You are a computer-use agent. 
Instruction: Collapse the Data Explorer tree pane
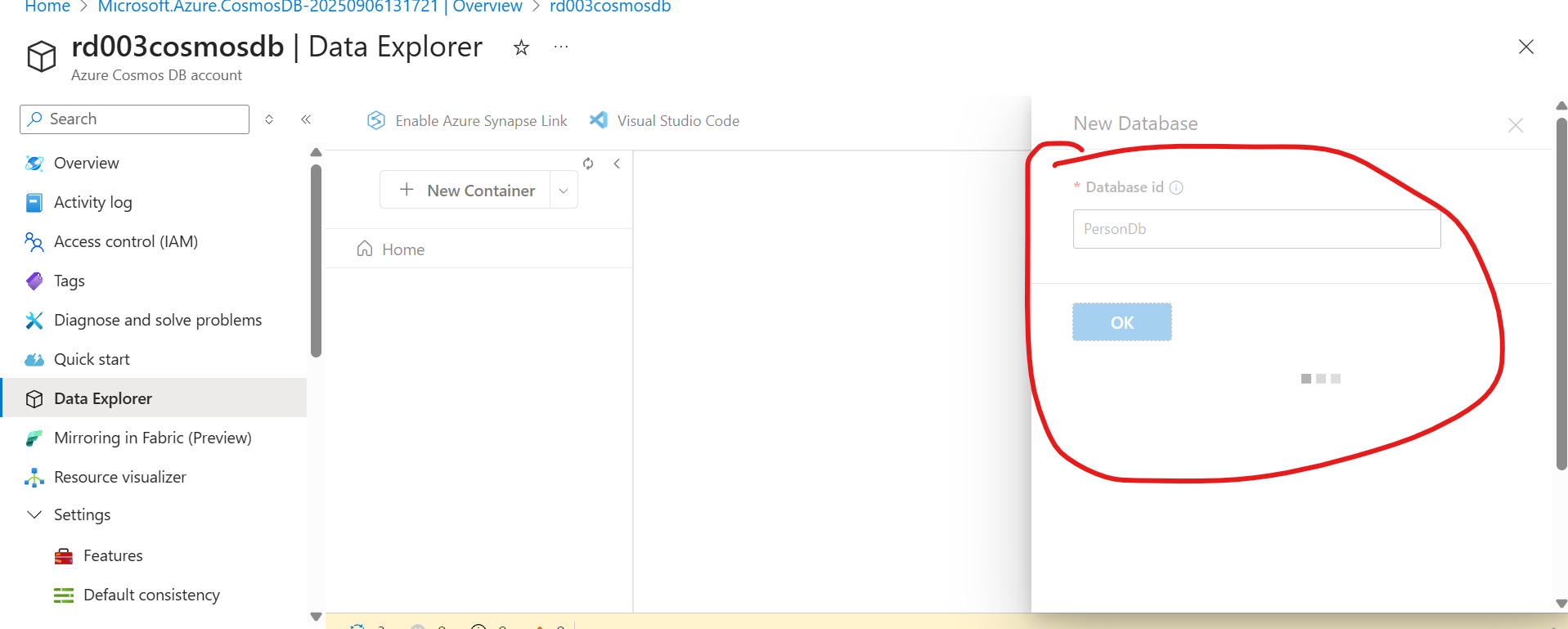(x=617, y=164)
